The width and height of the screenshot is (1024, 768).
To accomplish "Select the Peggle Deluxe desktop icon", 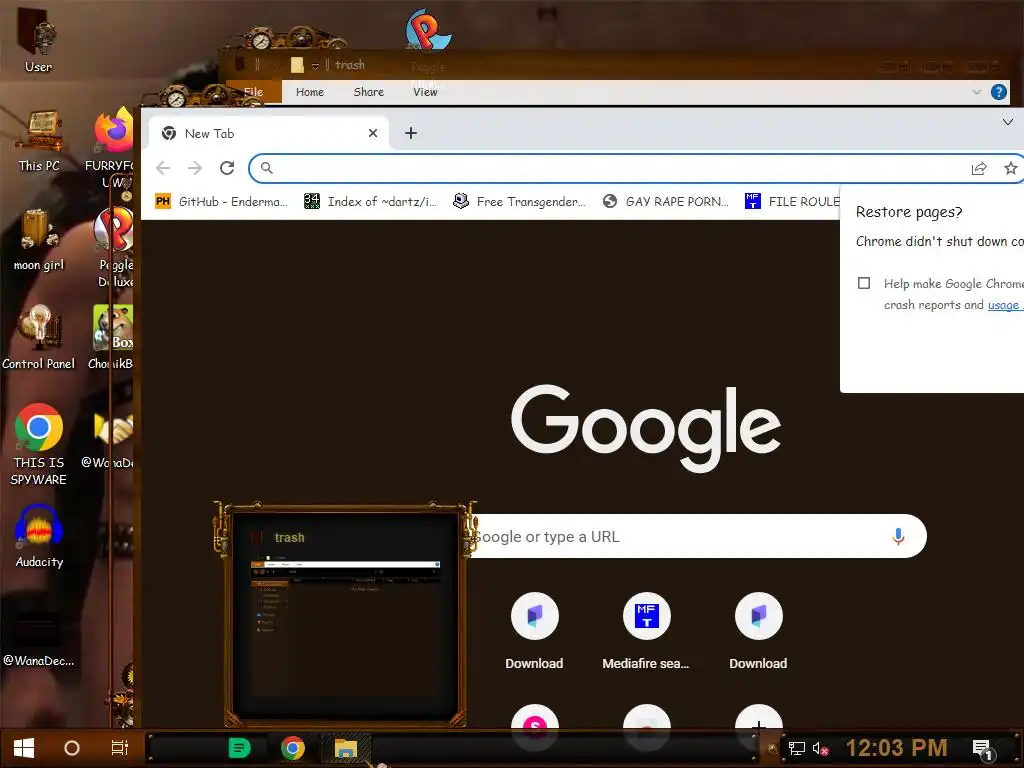I will click(x=115, y=248).
